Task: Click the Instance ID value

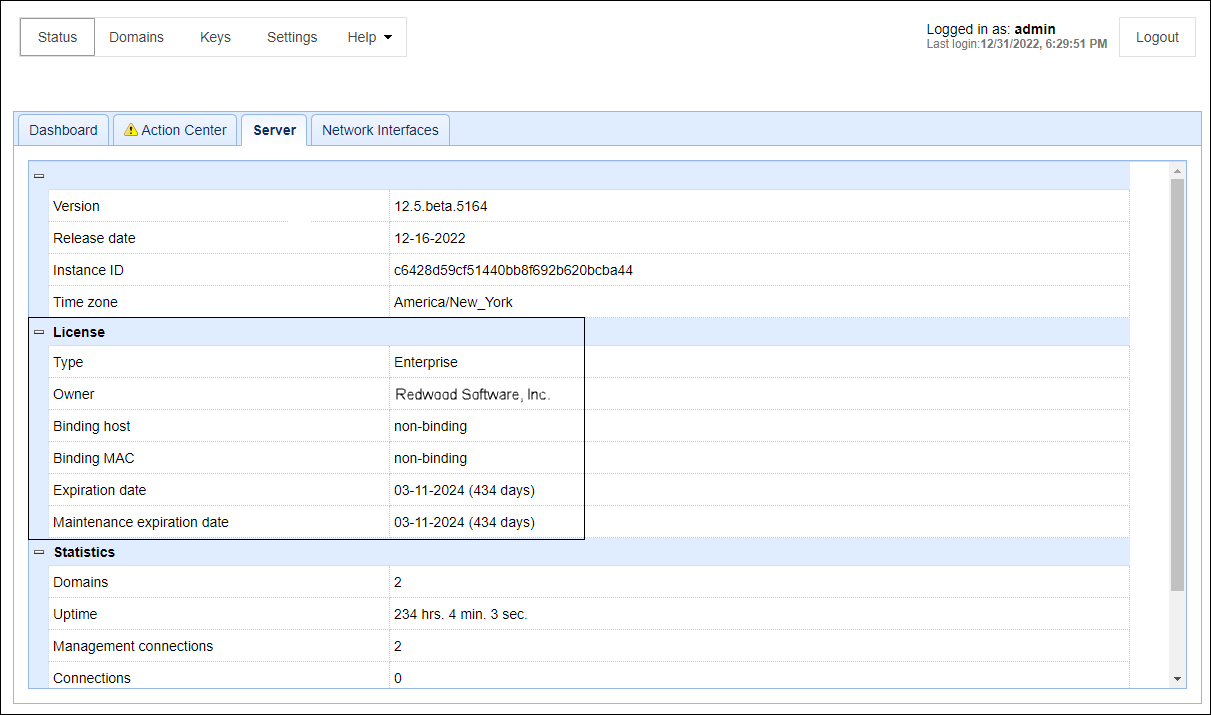Action: click(x=513, y=270)
